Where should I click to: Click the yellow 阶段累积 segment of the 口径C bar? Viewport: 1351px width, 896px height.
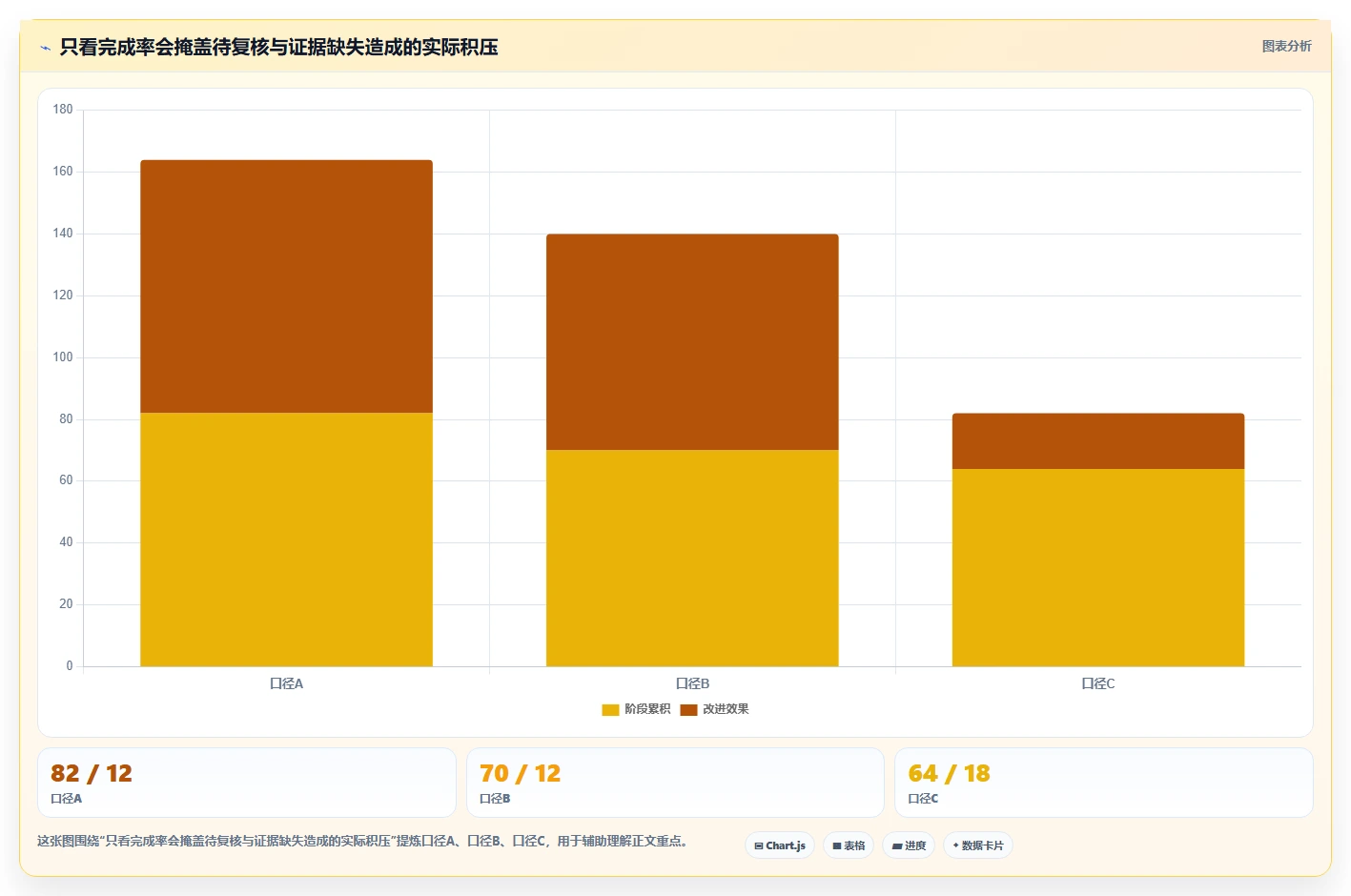[x=1098, y=567]
